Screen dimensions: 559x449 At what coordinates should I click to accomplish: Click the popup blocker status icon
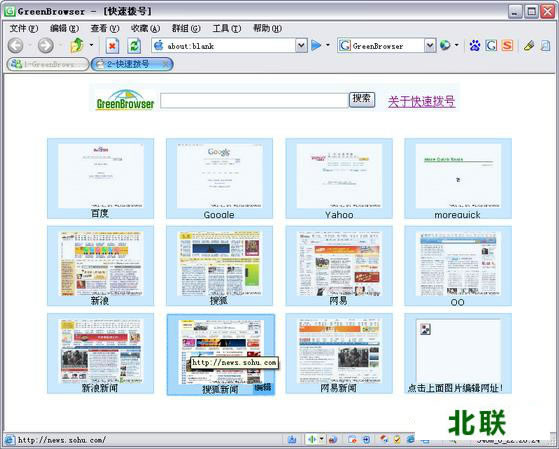point(353,439)
